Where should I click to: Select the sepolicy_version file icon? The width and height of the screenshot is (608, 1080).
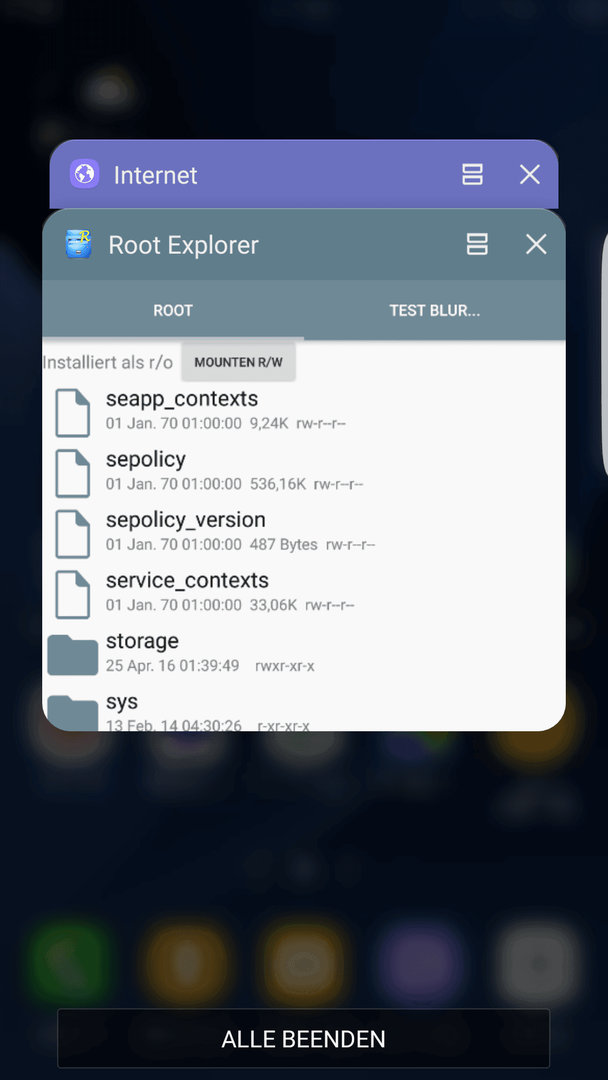(72, 534)
